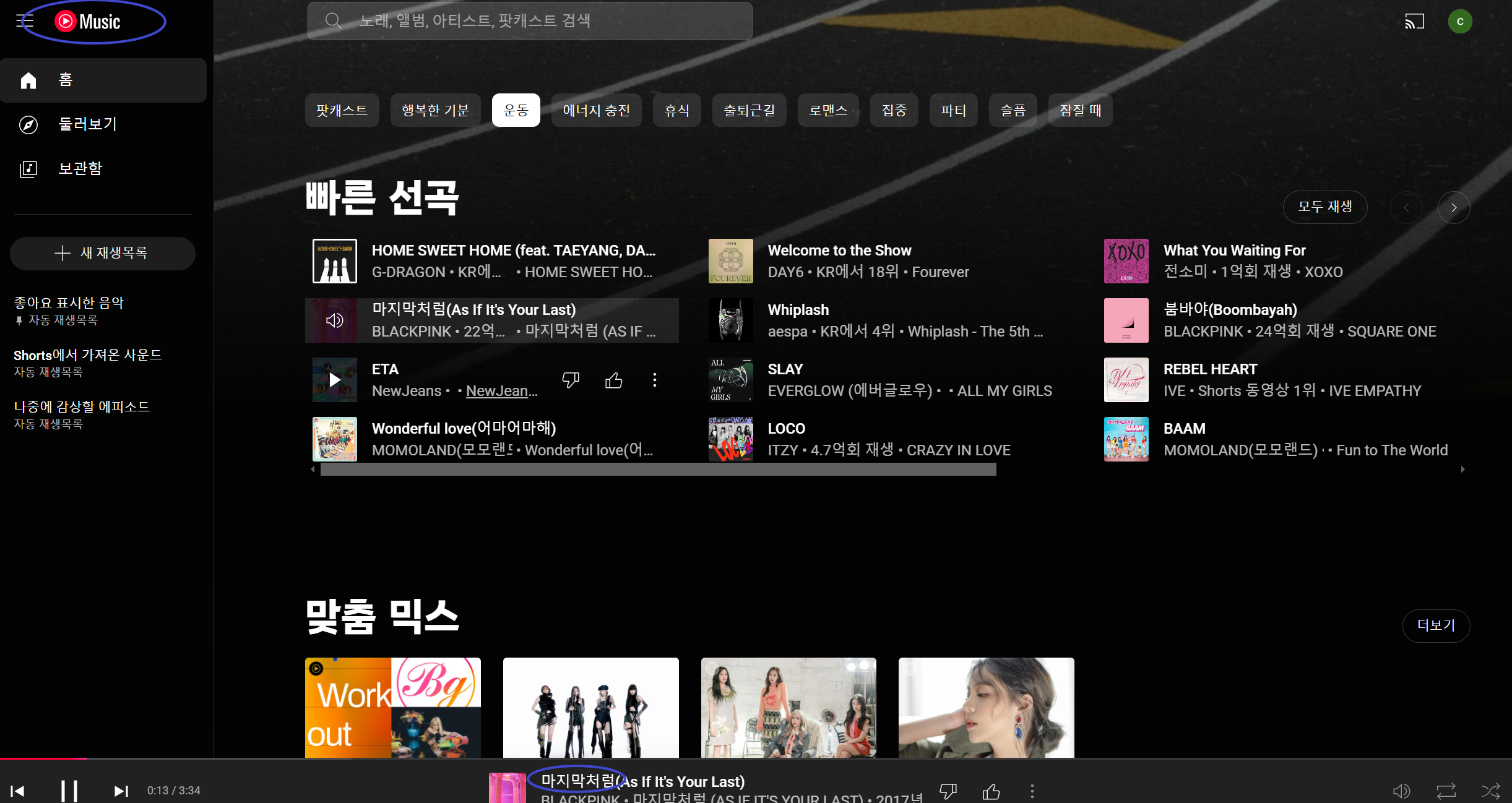The height and width of the screenshot is (803, 1512).
Task: Click the 모두 재생 button
Action: tap(1325, 207)
